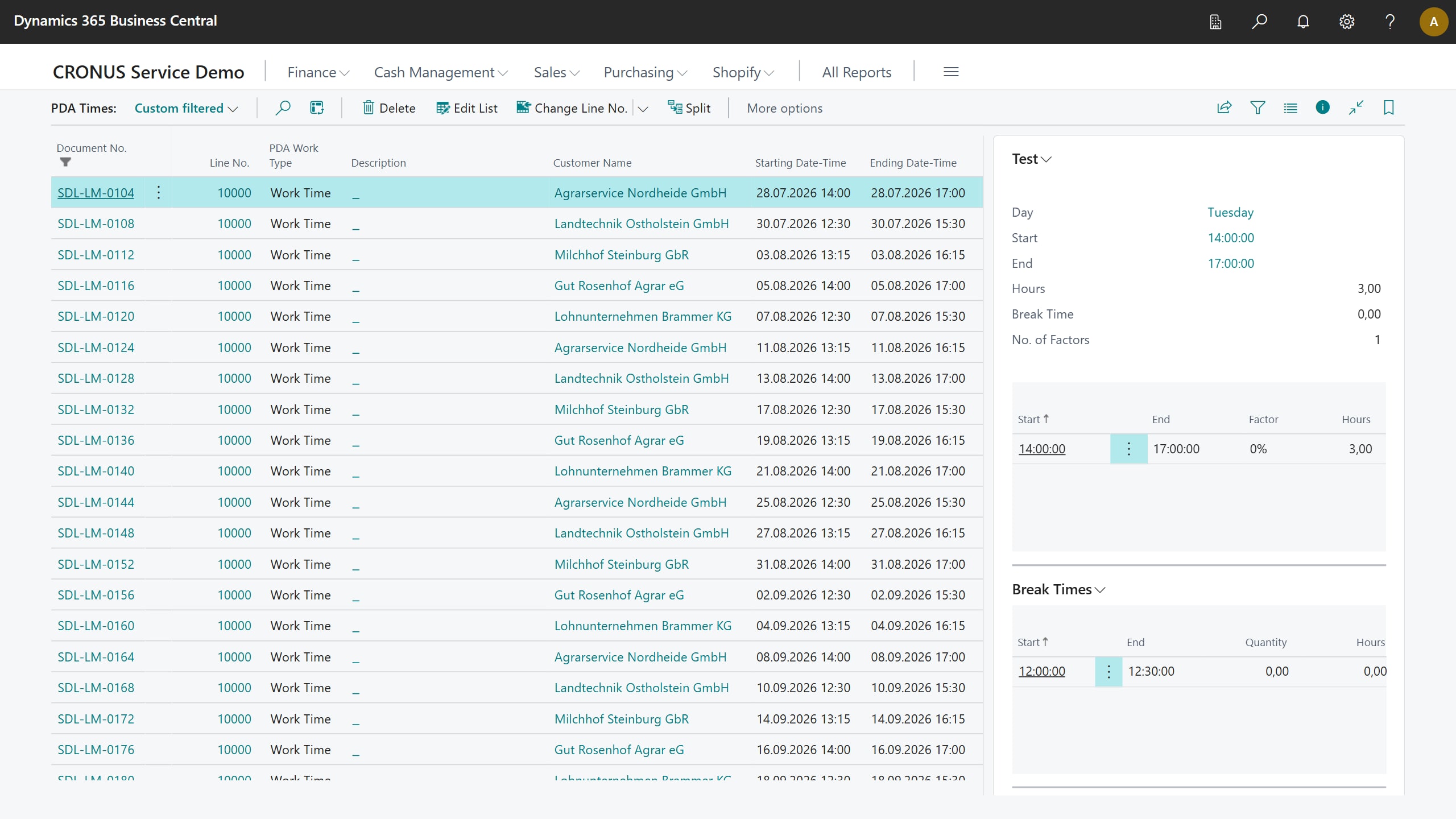Click the Split action
The image size is (1456, 819).
click(x=689, y=108)
